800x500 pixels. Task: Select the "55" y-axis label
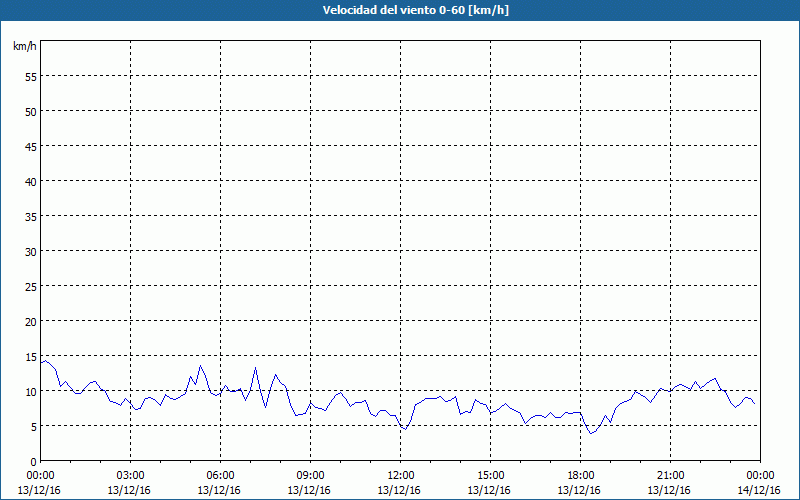31,77
